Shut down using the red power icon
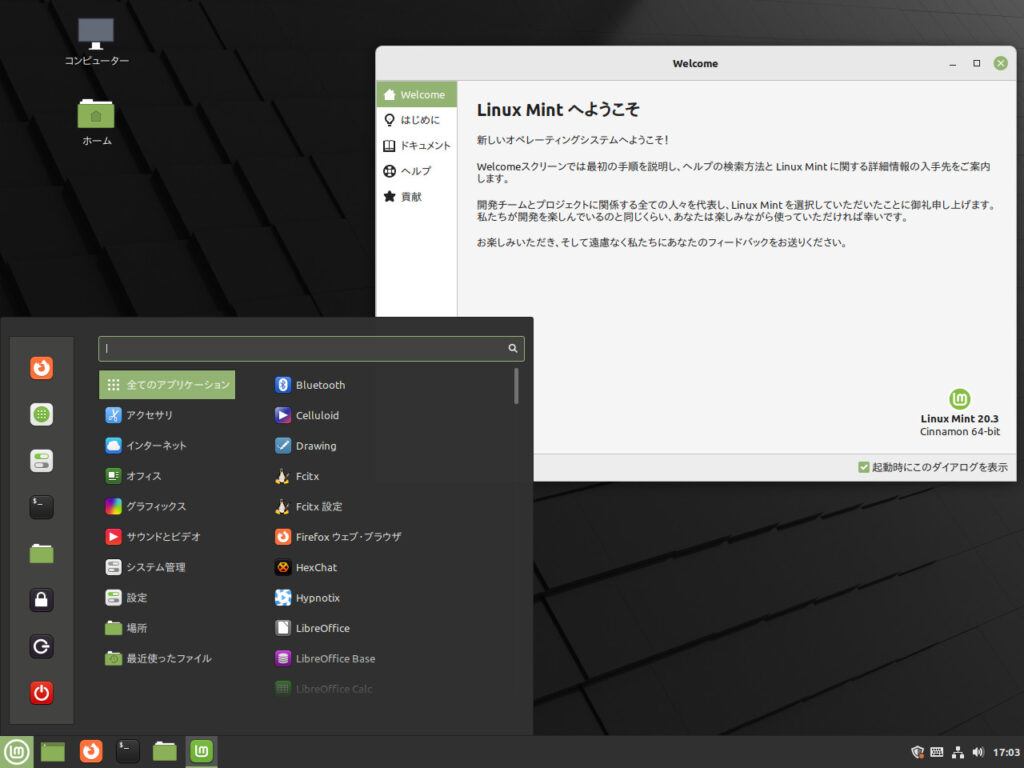 [x=40, y=693]
